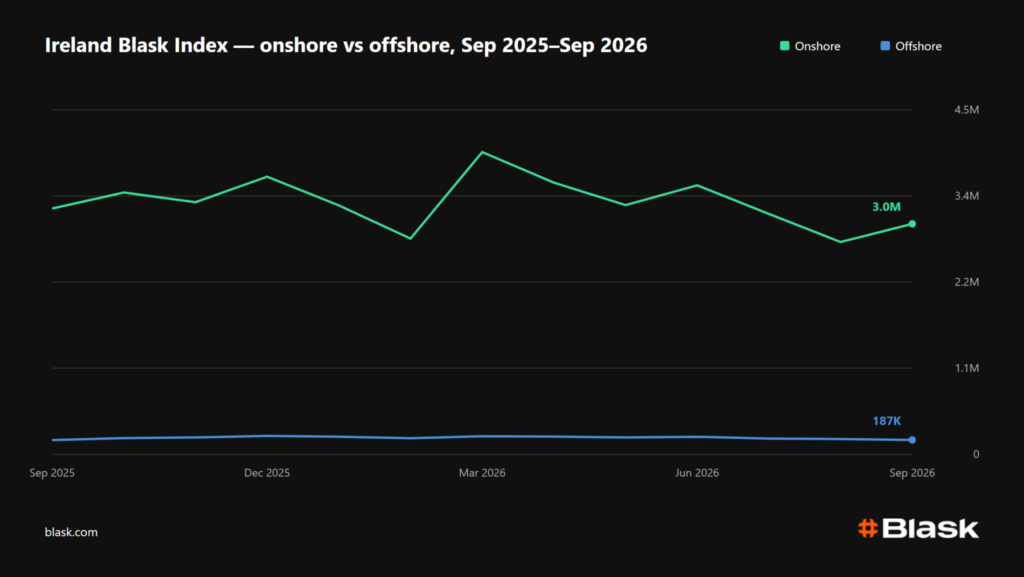
Task: Select the Onshore endpoint marker dot
Action: coord(912,224)
